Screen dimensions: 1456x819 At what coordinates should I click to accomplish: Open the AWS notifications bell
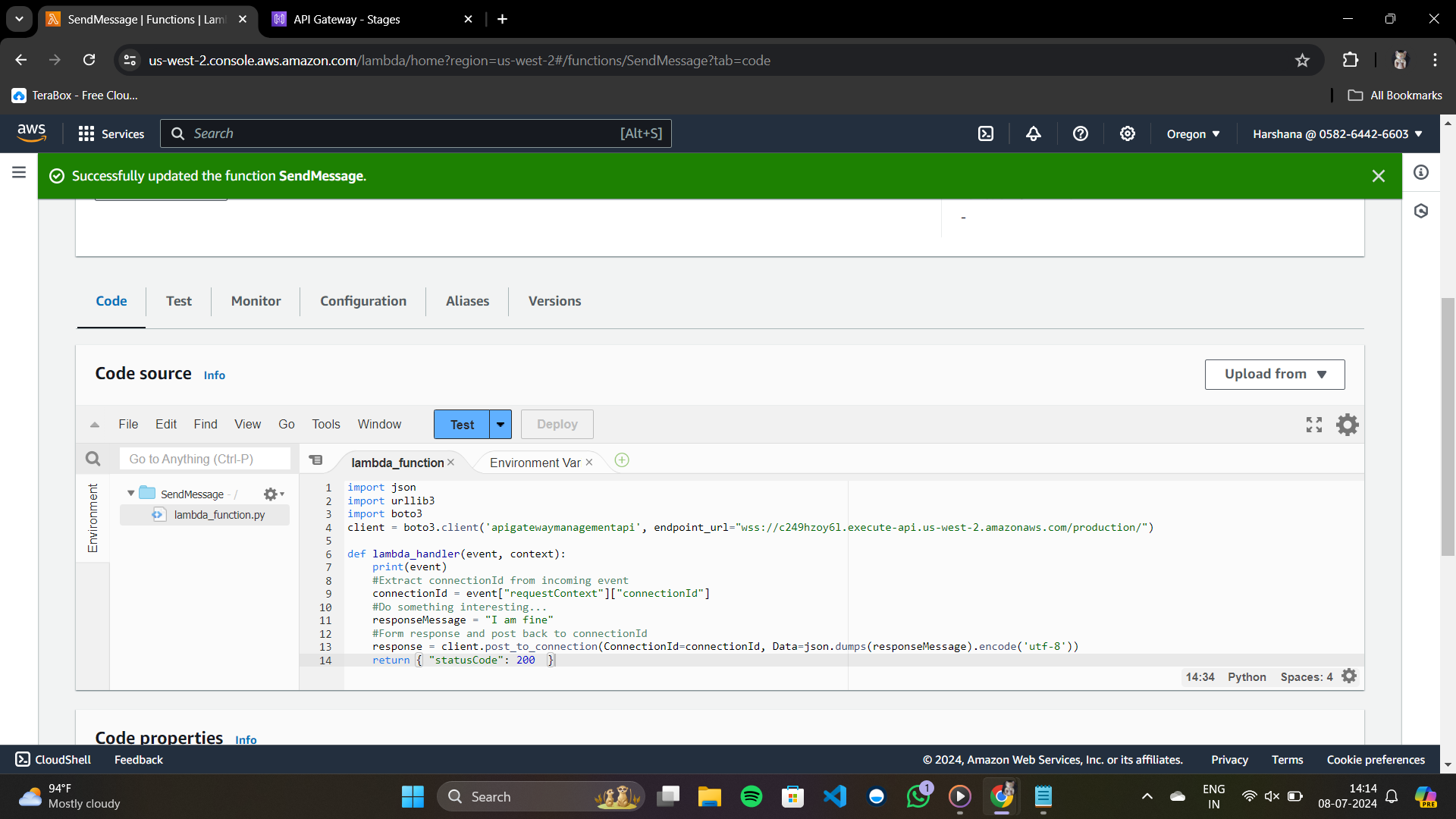click(1033, 133)
